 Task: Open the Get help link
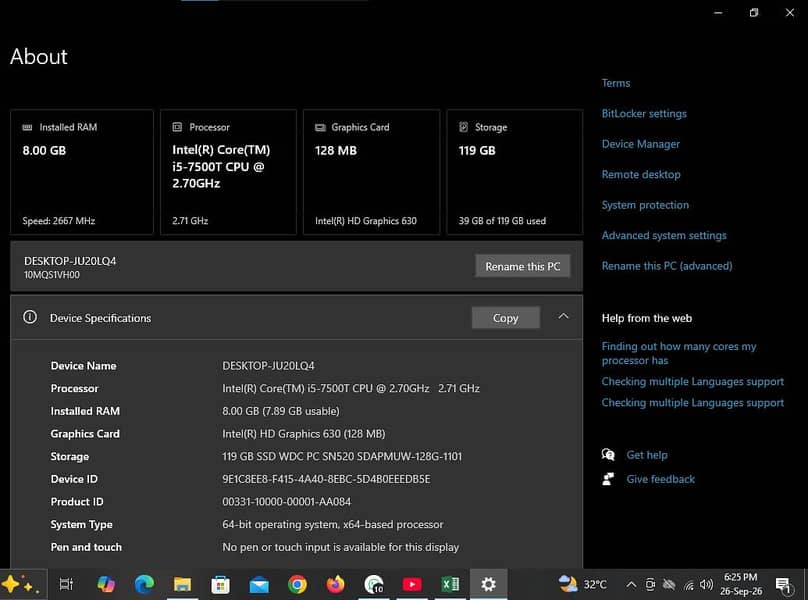[x=647, y=455]
